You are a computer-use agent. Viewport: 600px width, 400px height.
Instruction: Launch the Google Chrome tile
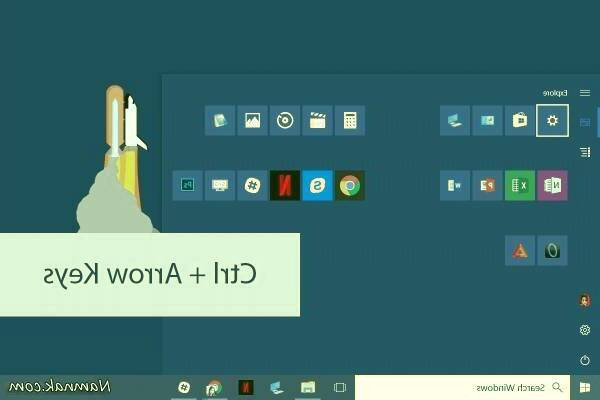click(x=349, y=185)
